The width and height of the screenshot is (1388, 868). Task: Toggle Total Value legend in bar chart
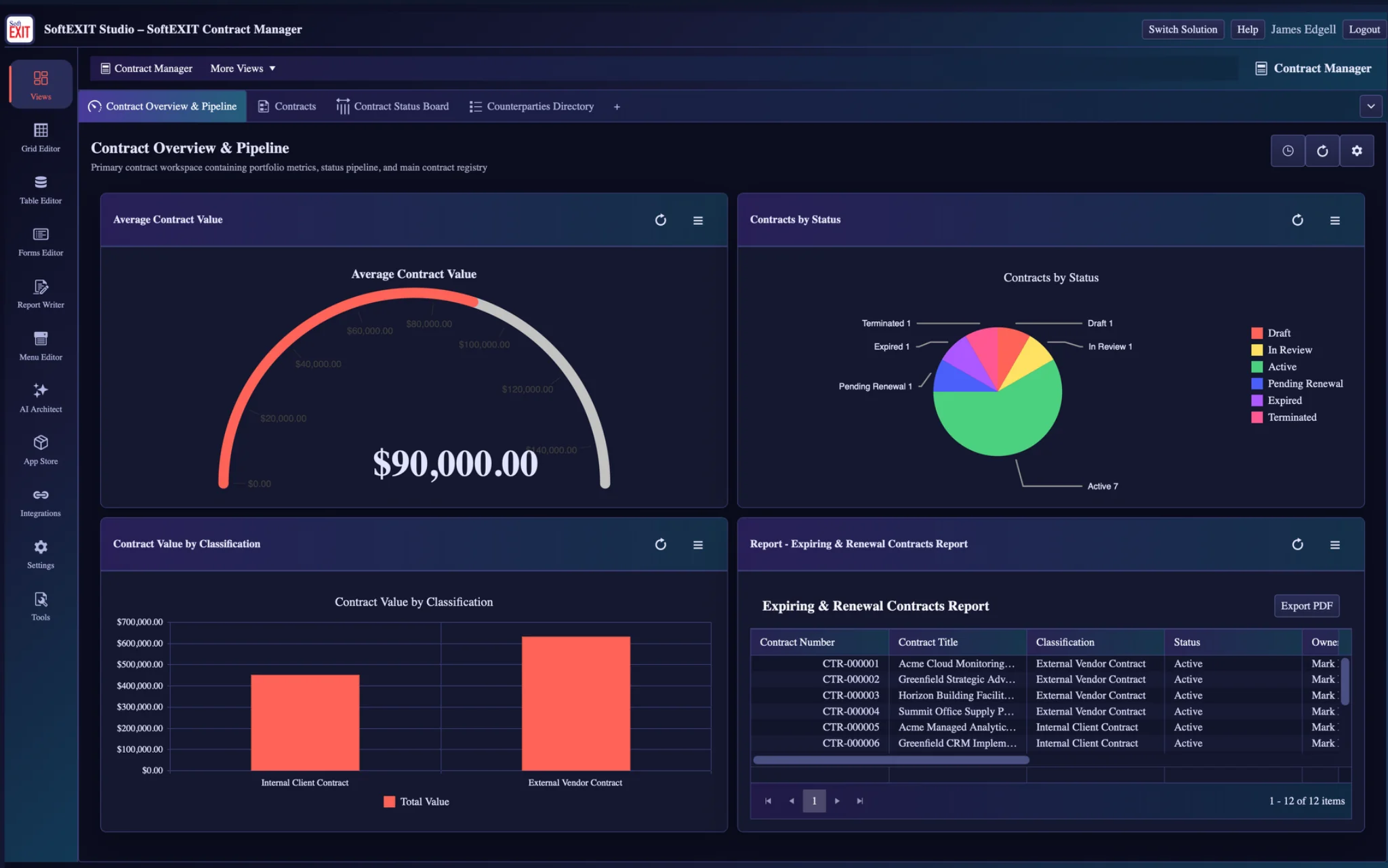[416, 802]
